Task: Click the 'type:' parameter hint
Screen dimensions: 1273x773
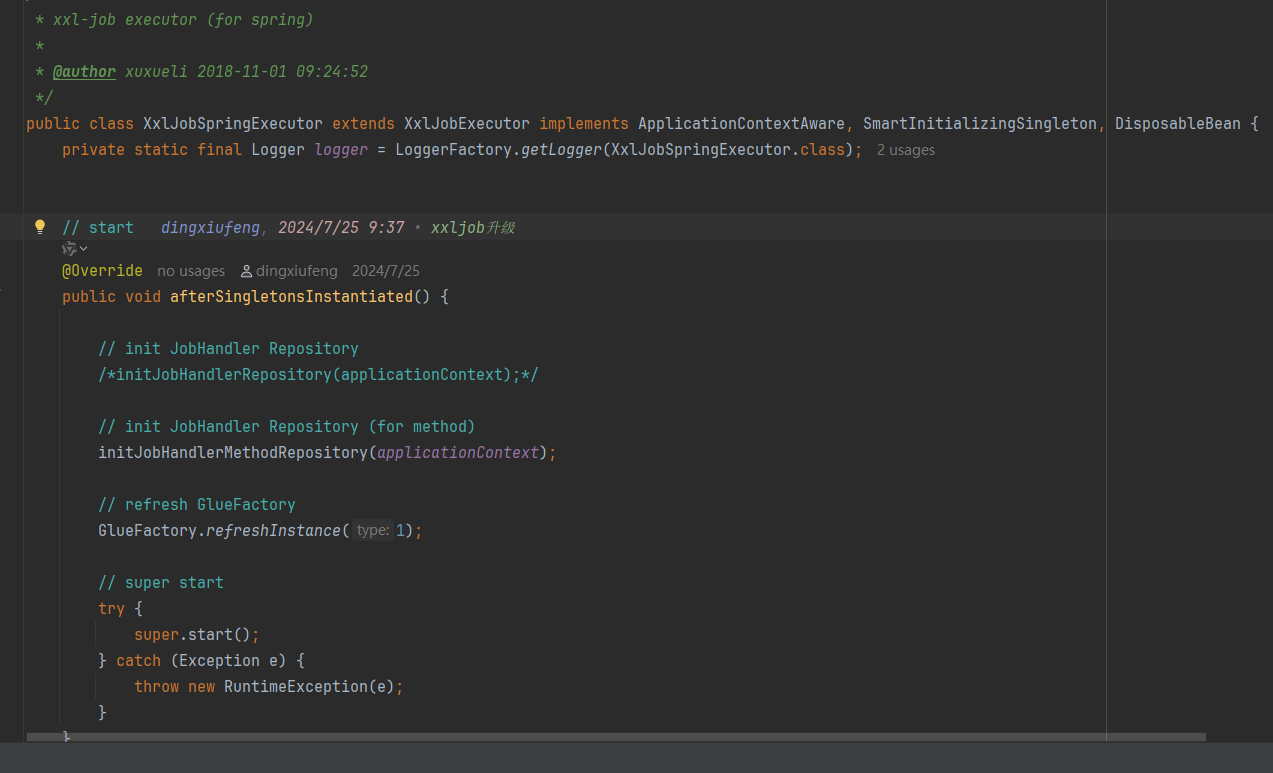Action: click(372, 531)
